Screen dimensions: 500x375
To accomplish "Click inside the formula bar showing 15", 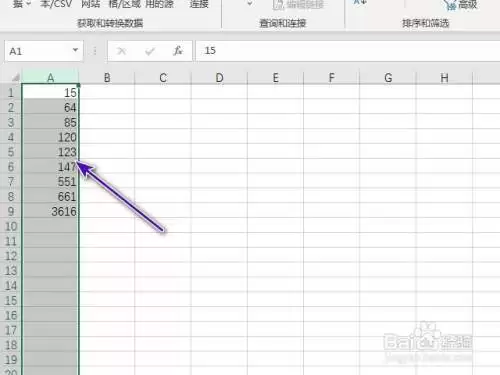I will 348,51.
